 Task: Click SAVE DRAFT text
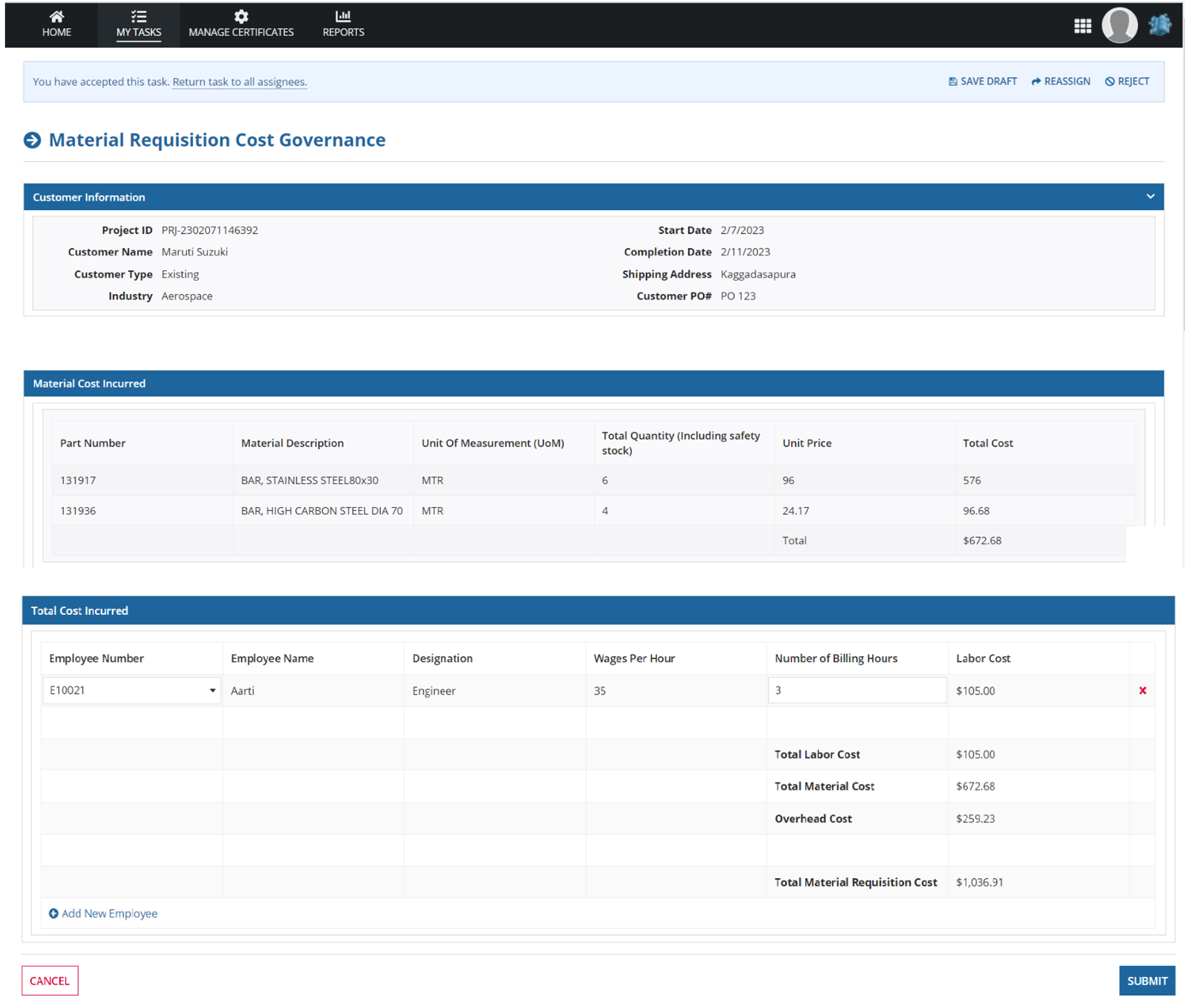click(989, 82)
